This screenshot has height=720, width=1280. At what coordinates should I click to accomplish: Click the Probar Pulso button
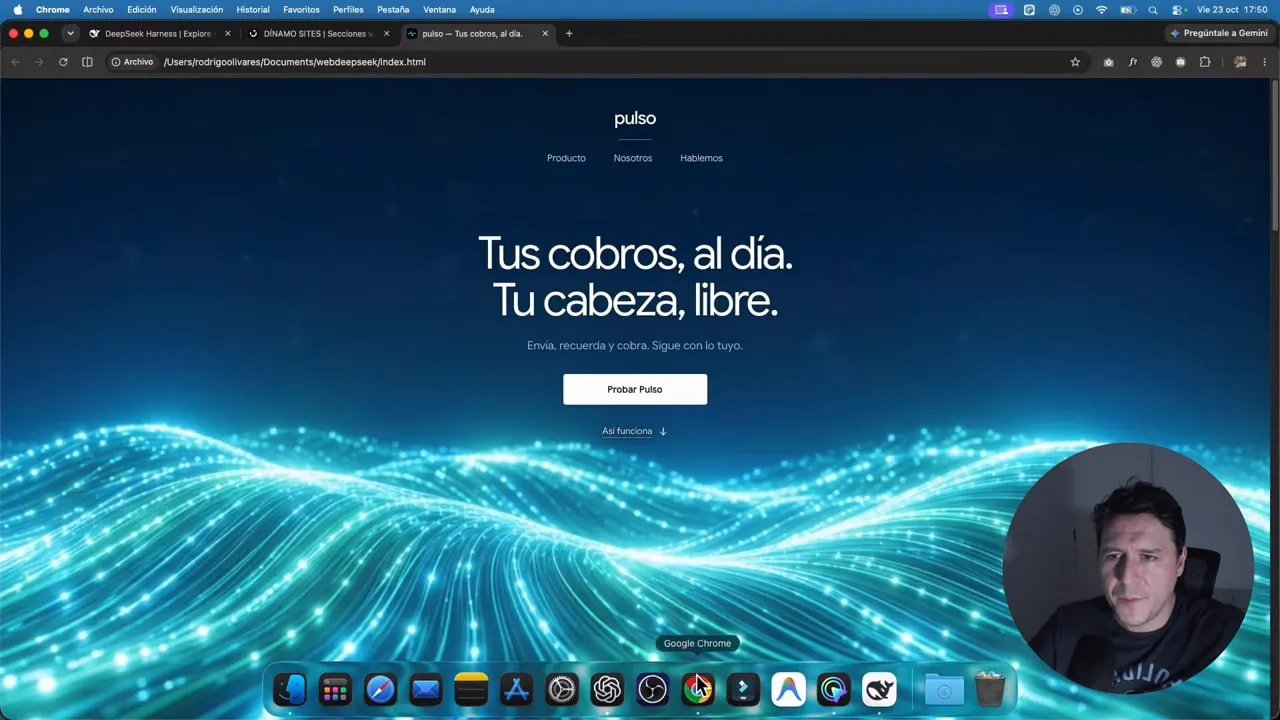click(635, 389)
